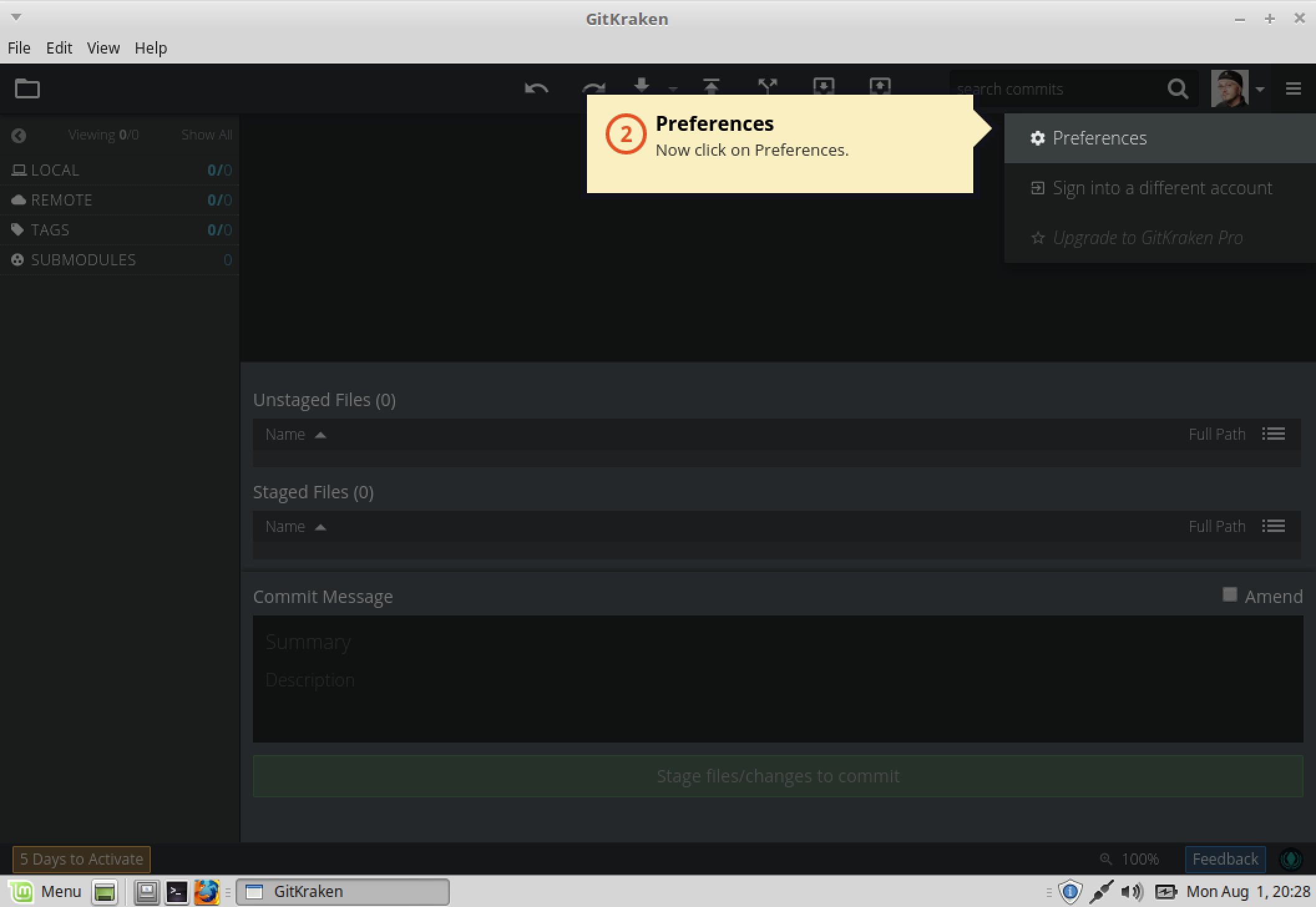Sort Unstaged Files by Name
Image resolution: width=1316 pixels, height=907 pixels.
pos(295,434)
